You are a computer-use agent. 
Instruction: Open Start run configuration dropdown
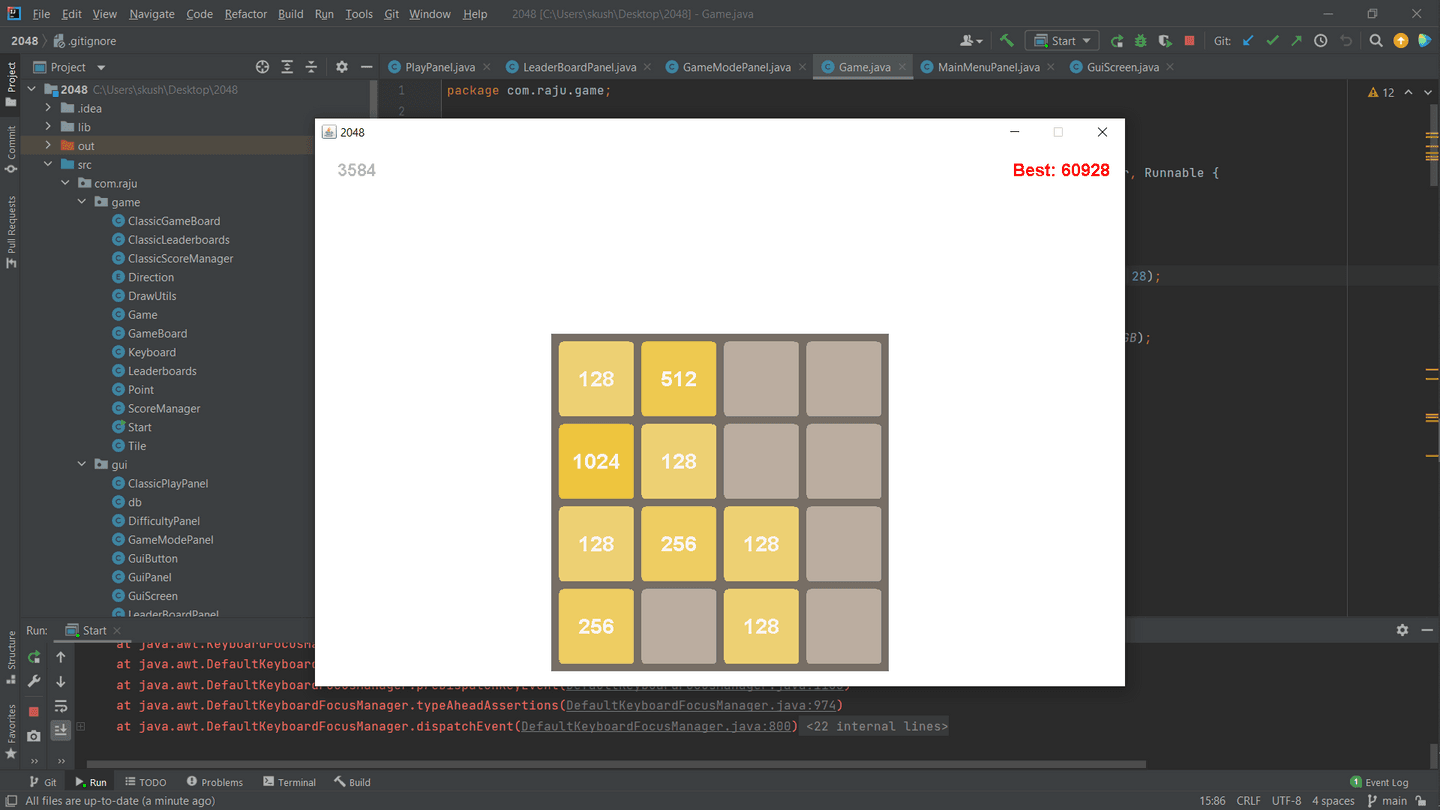[1062, 41]
